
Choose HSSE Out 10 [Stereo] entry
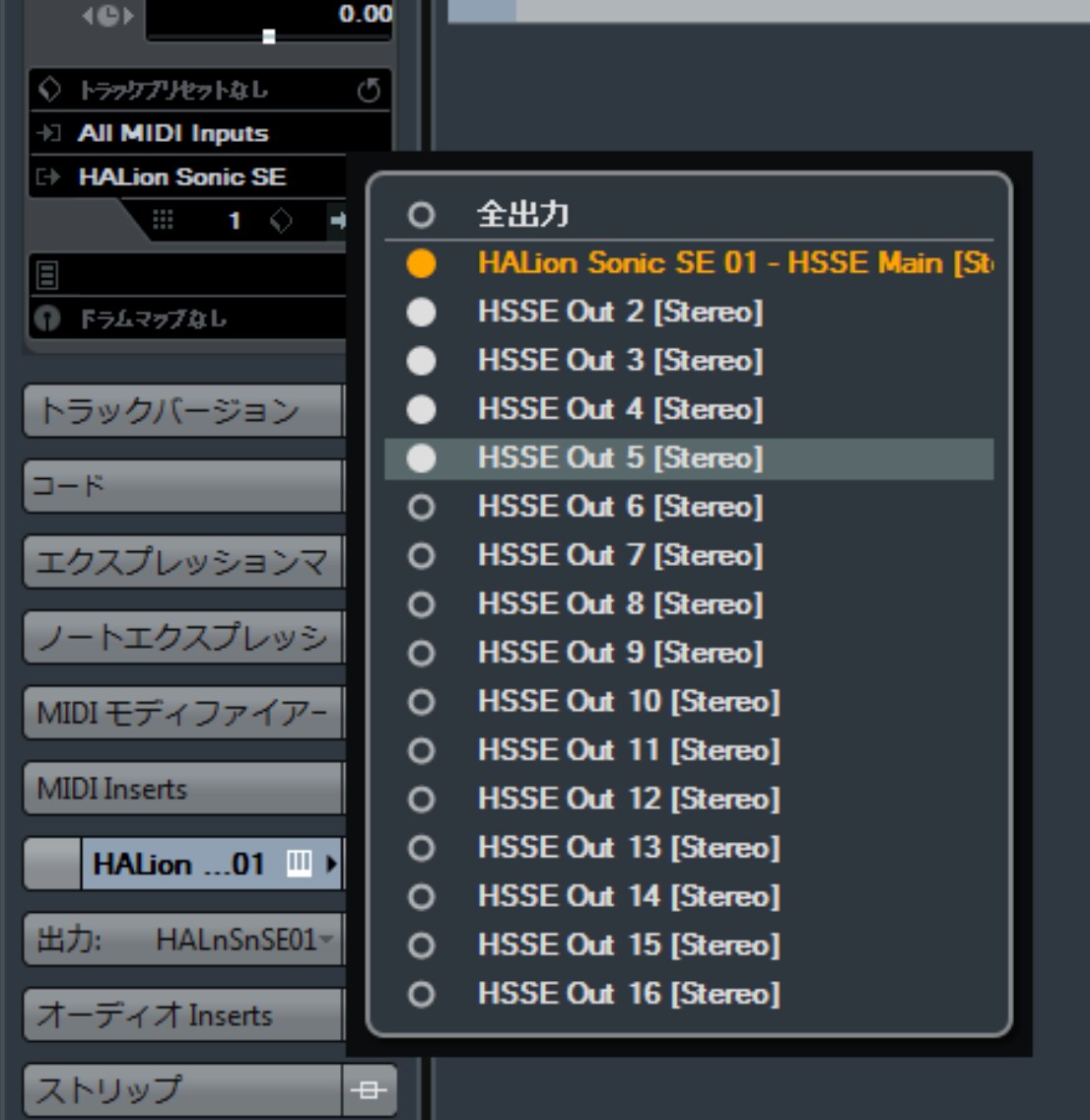pos(689,701)
